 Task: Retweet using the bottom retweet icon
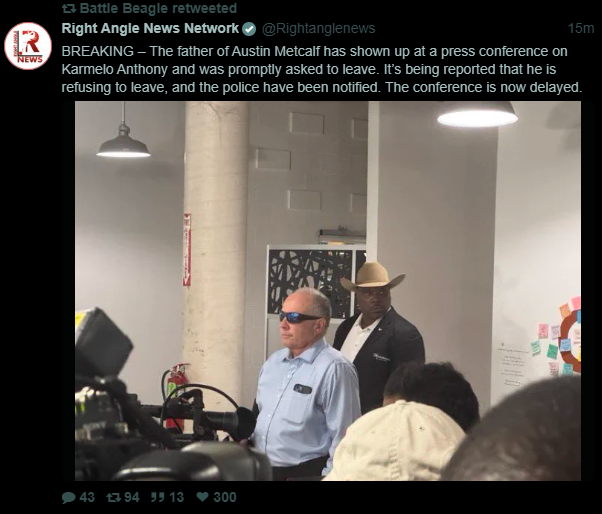113,497
